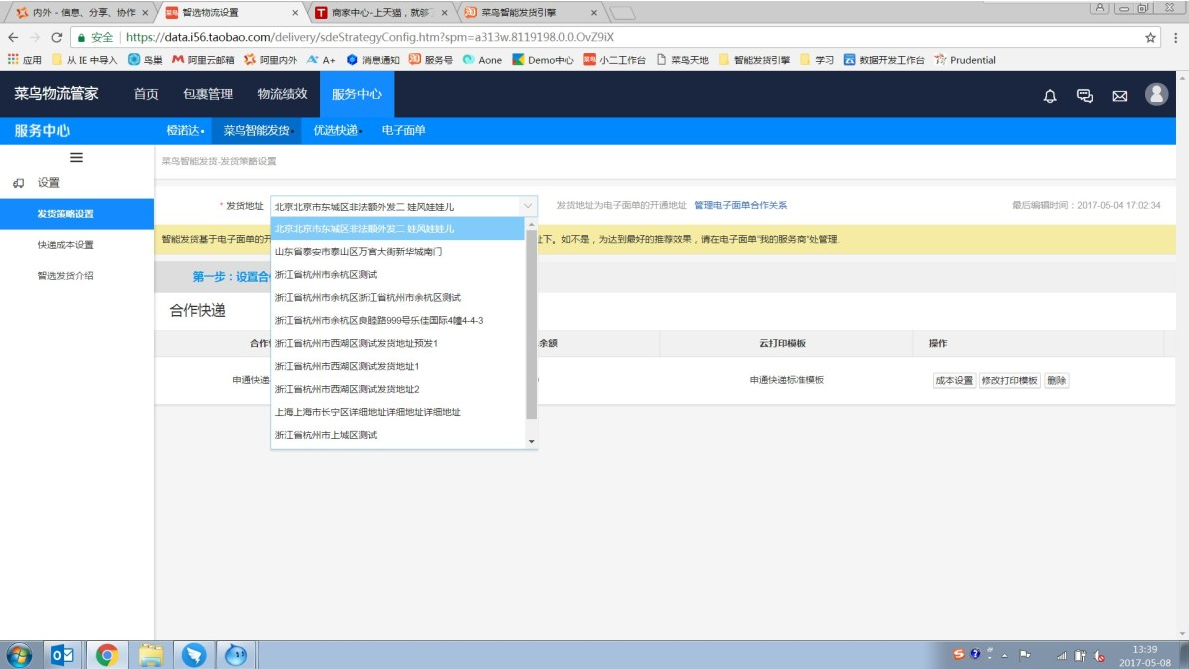Click 菜鸟物流管家 logo title
This screenshot has height=669, width=1189.
click(56, 93)
